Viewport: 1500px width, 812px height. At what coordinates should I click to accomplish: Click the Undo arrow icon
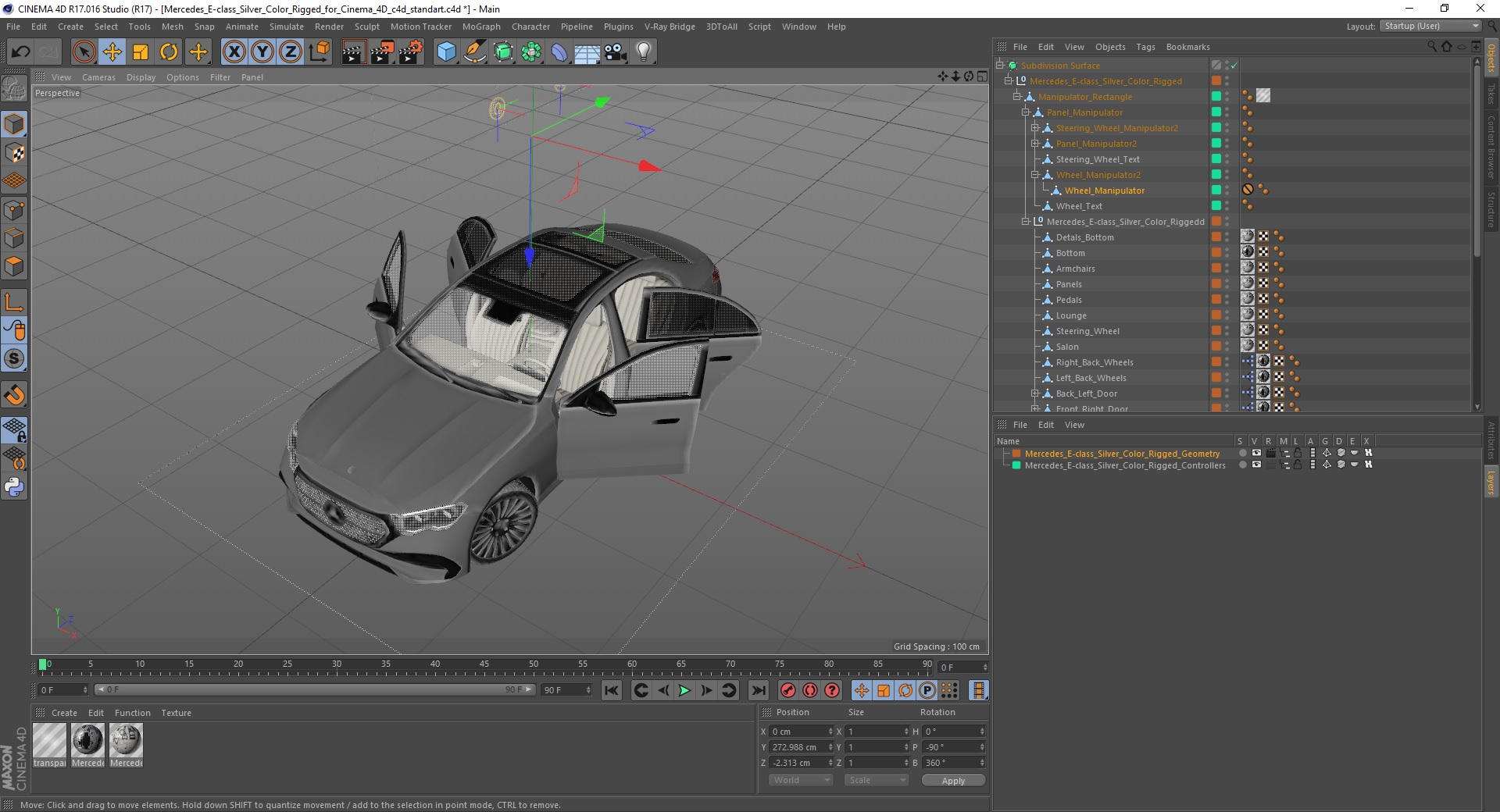pos(21,52)
